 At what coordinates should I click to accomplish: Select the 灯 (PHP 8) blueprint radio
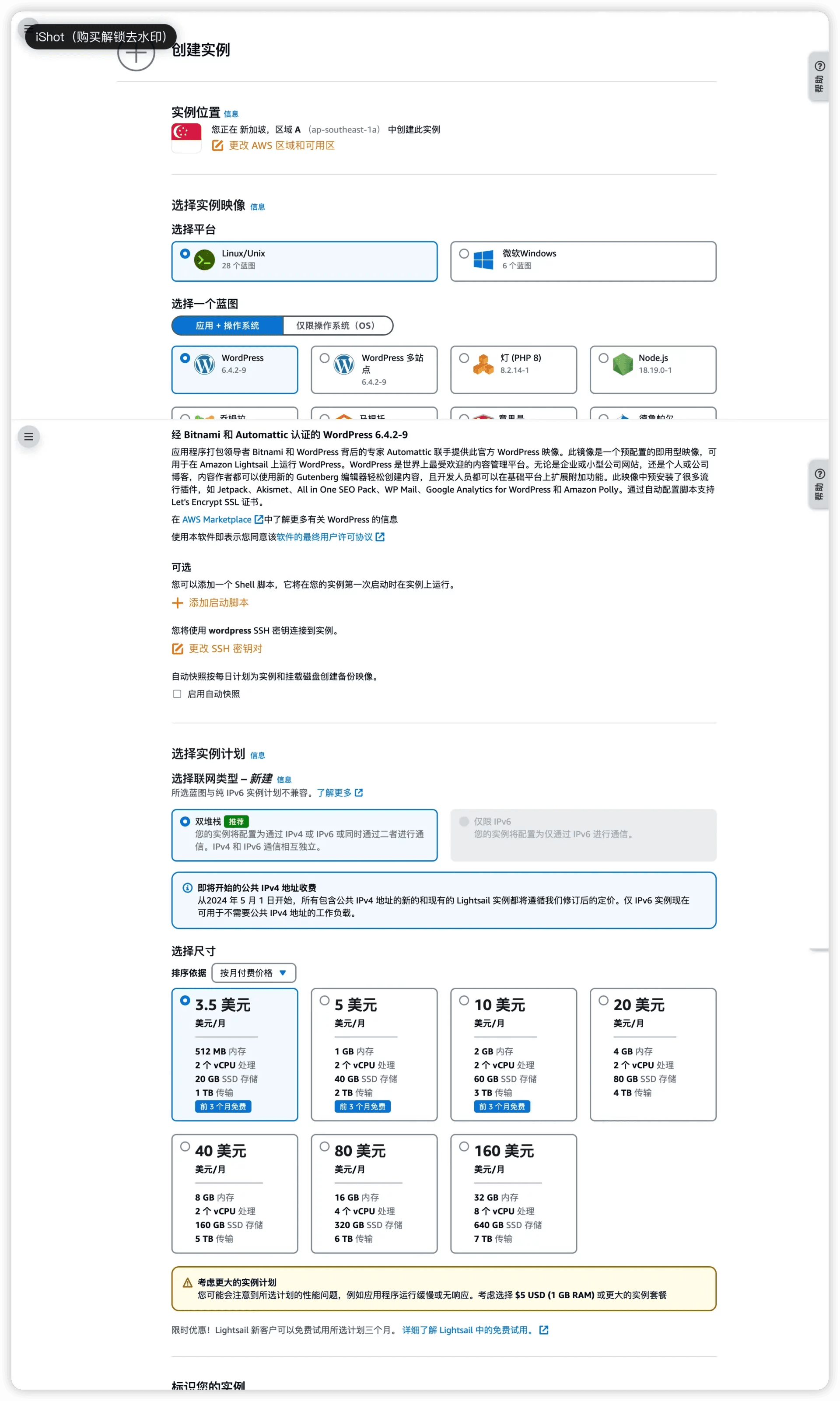point(464,358)
